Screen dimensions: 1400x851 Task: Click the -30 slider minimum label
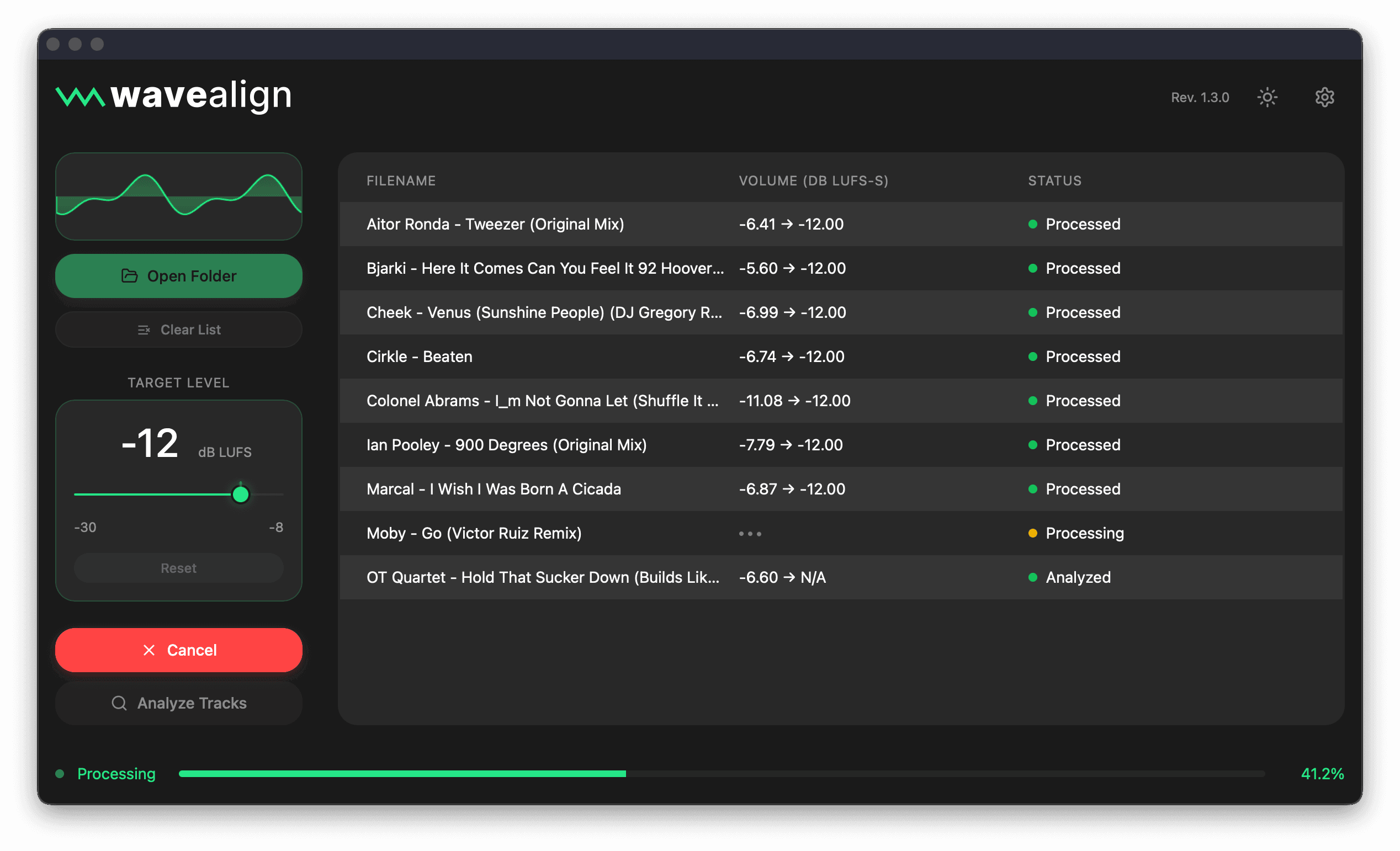click(85, 527)
